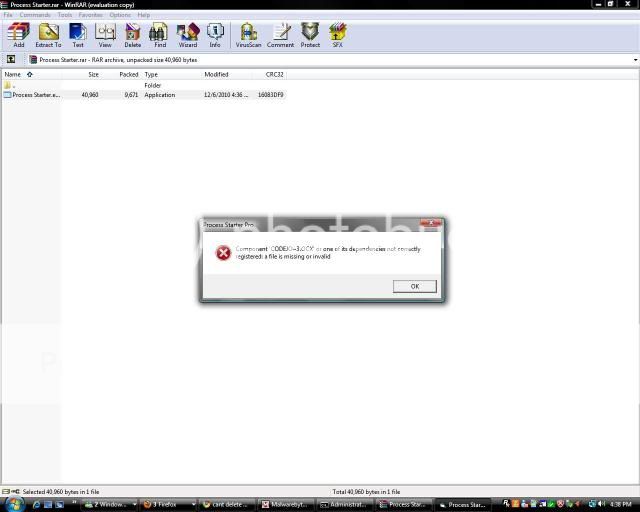The width and height of the screenshot is (640, 512).
Task: Go up one folder level button
Action: coord(11,60)
